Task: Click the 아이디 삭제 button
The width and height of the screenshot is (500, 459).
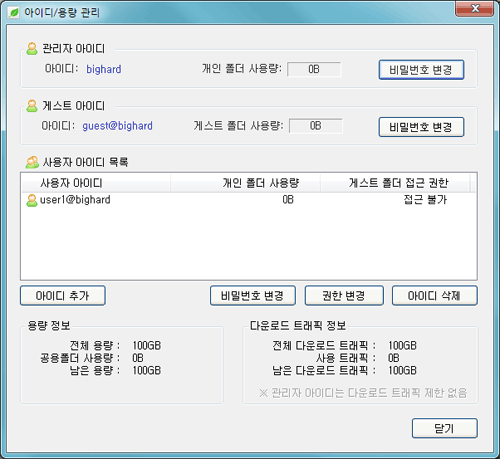Action: (435, 295)
